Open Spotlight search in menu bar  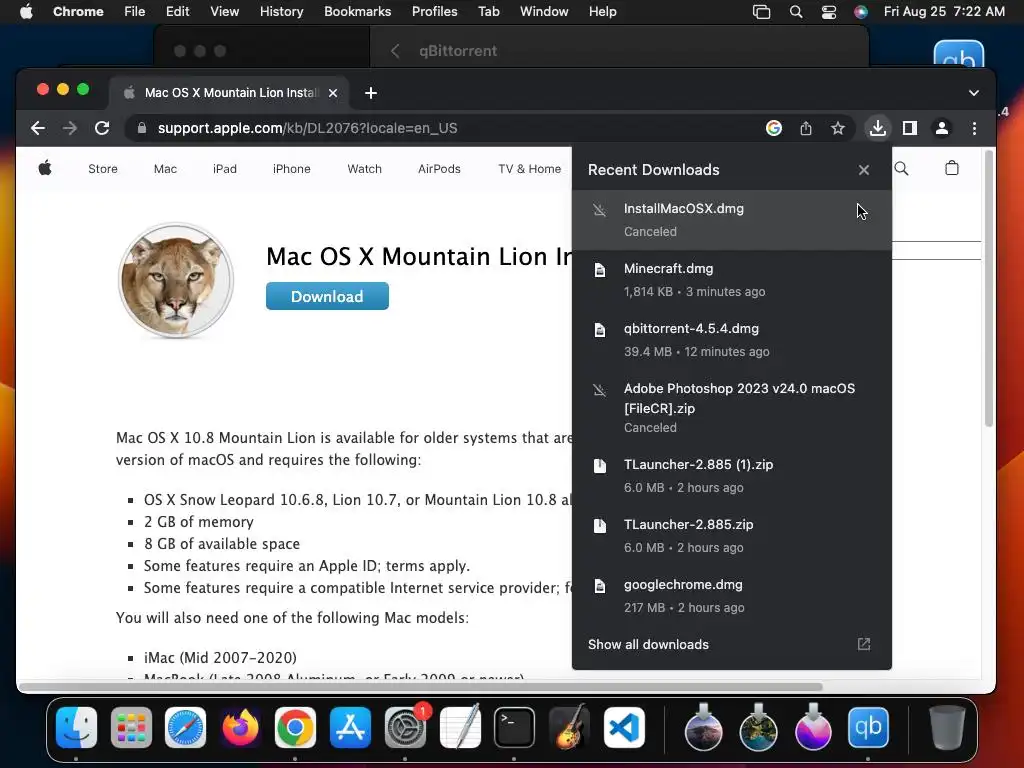795,12
